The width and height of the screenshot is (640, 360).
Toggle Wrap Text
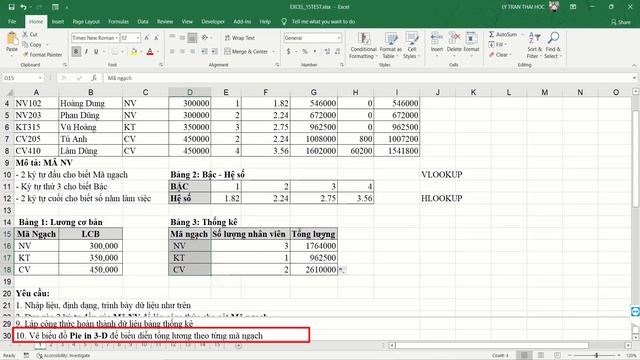point(240,38)
